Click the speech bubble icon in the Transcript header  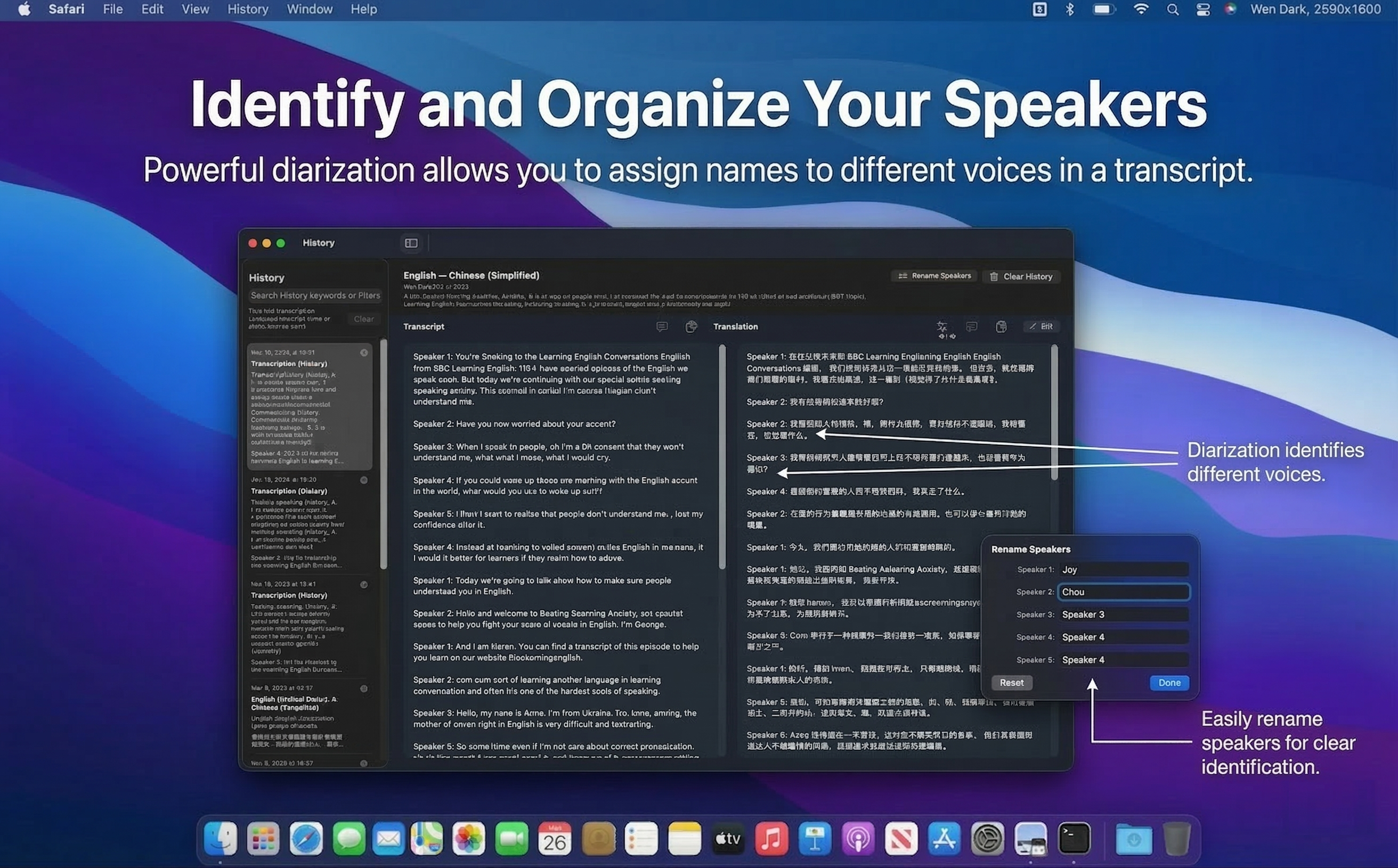click(x=662, y=326)
